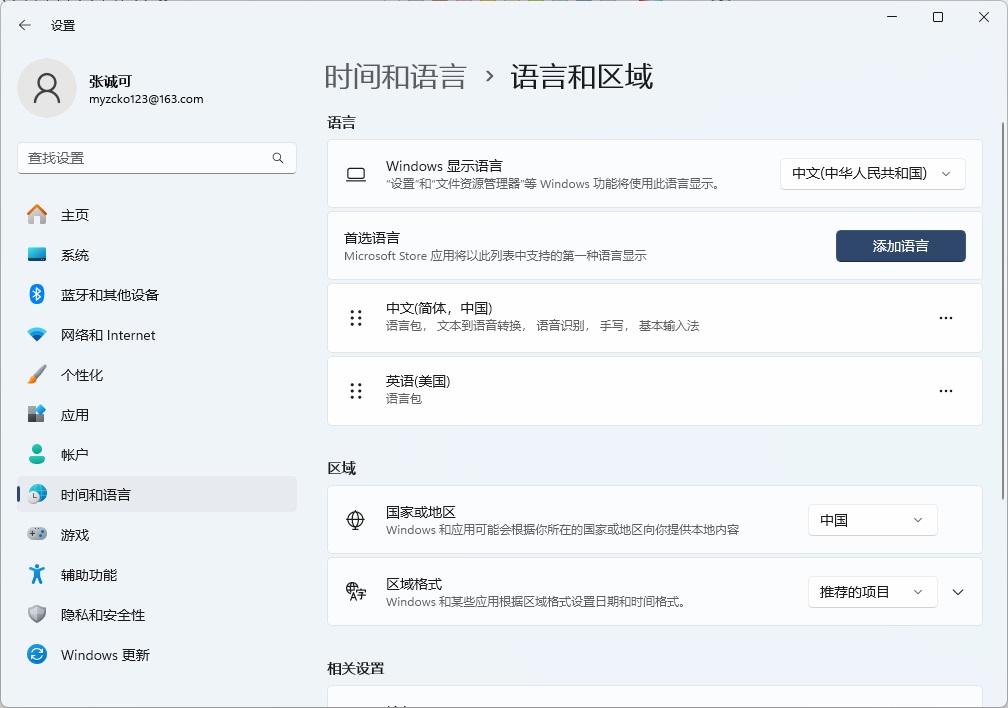Open 应用 settings page
The width and height of the screenshot is (1008, 708).
click(157, 415)
